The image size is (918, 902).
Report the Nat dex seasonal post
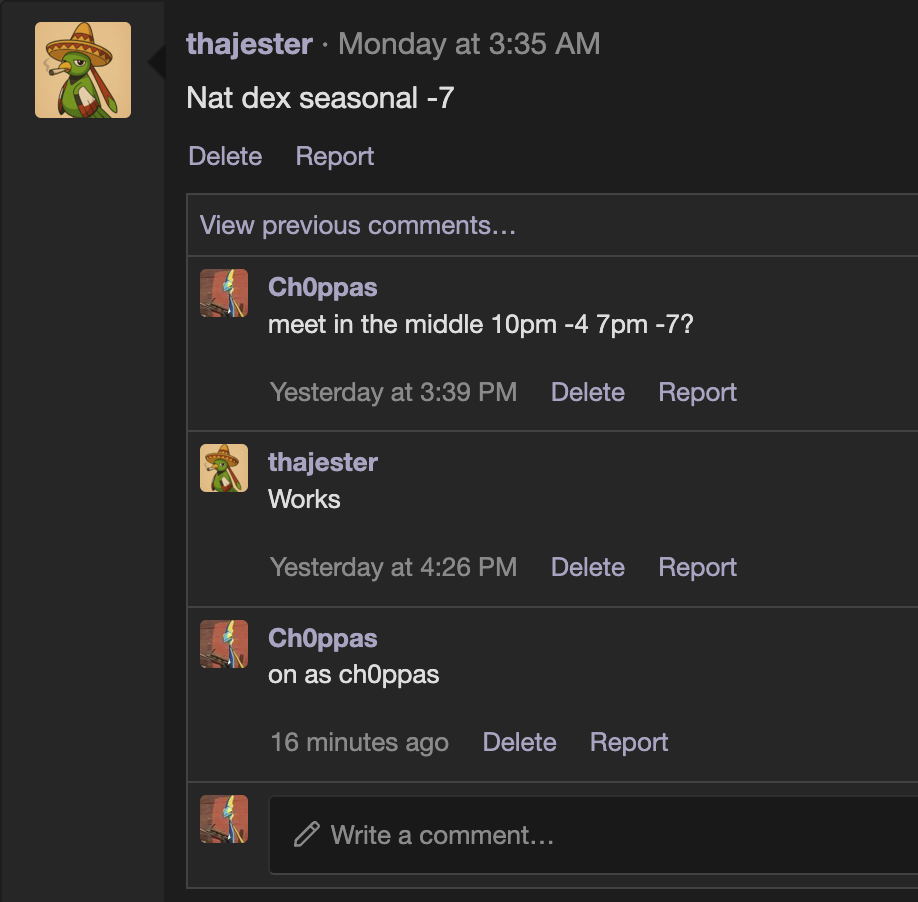coord(335,156)
